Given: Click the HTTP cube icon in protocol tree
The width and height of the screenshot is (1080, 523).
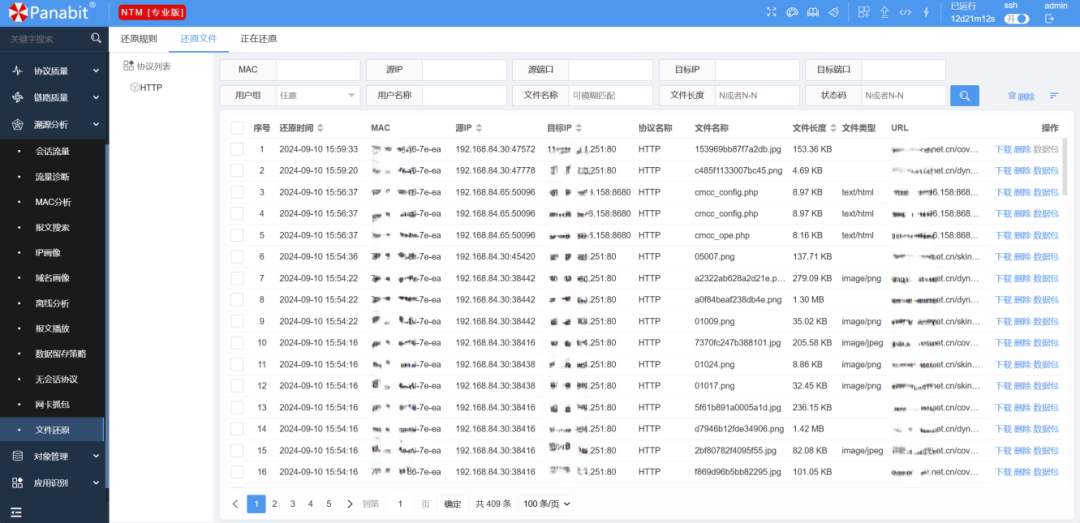Looking at the screenshot, I should click(134, 88).
